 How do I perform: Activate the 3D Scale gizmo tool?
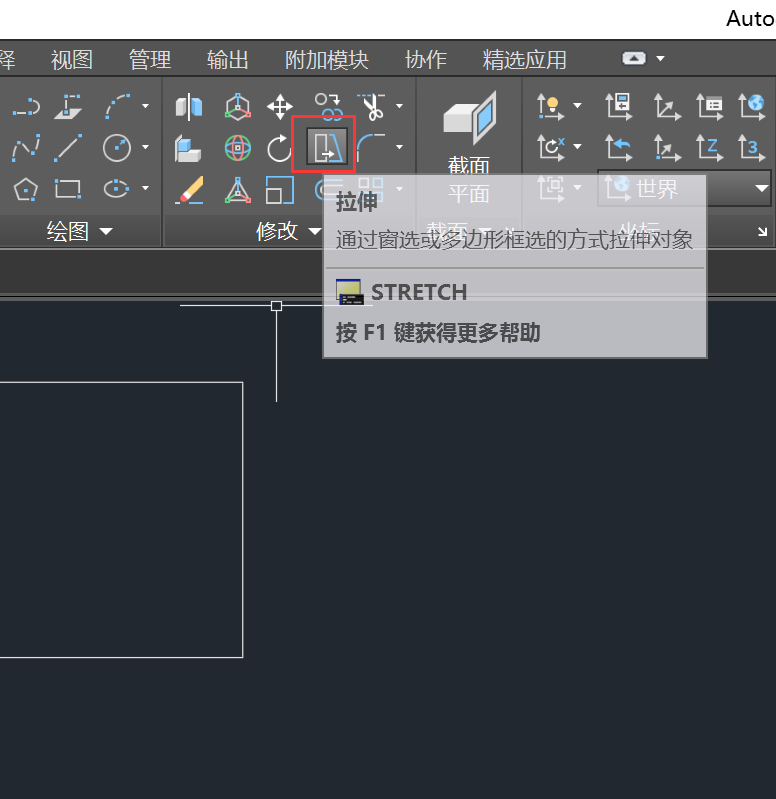coord(238,190)
